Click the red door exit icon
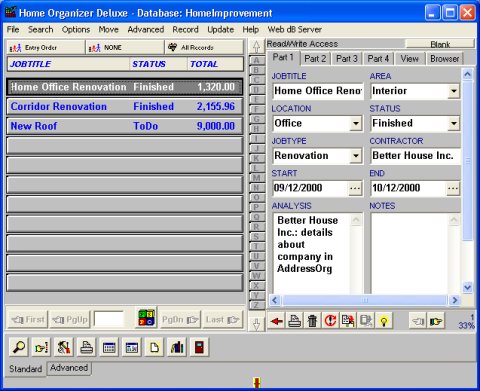 click(x=199, y=347)
